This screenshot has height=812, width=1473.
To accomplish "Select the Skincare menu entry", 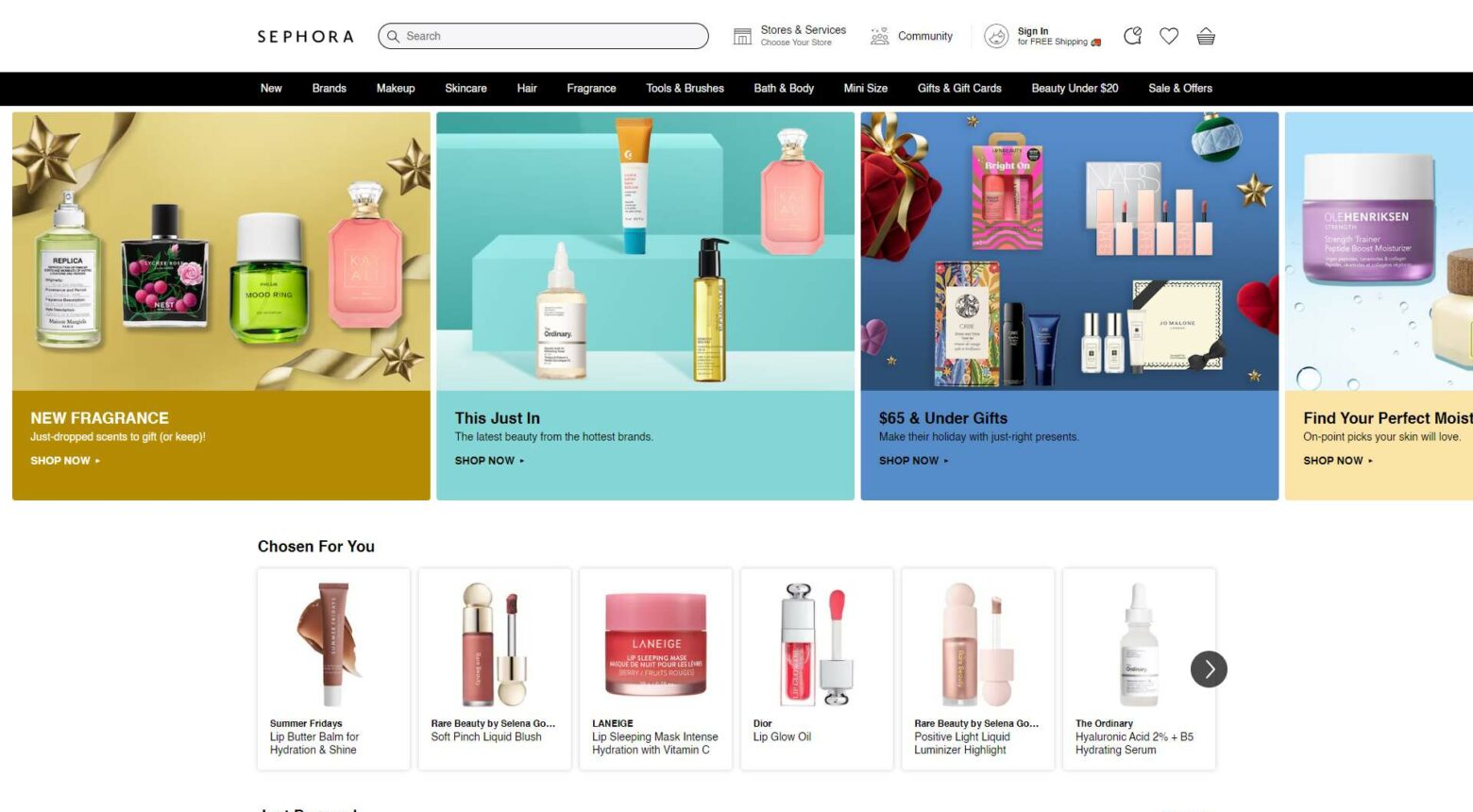I will coord(466,88).
